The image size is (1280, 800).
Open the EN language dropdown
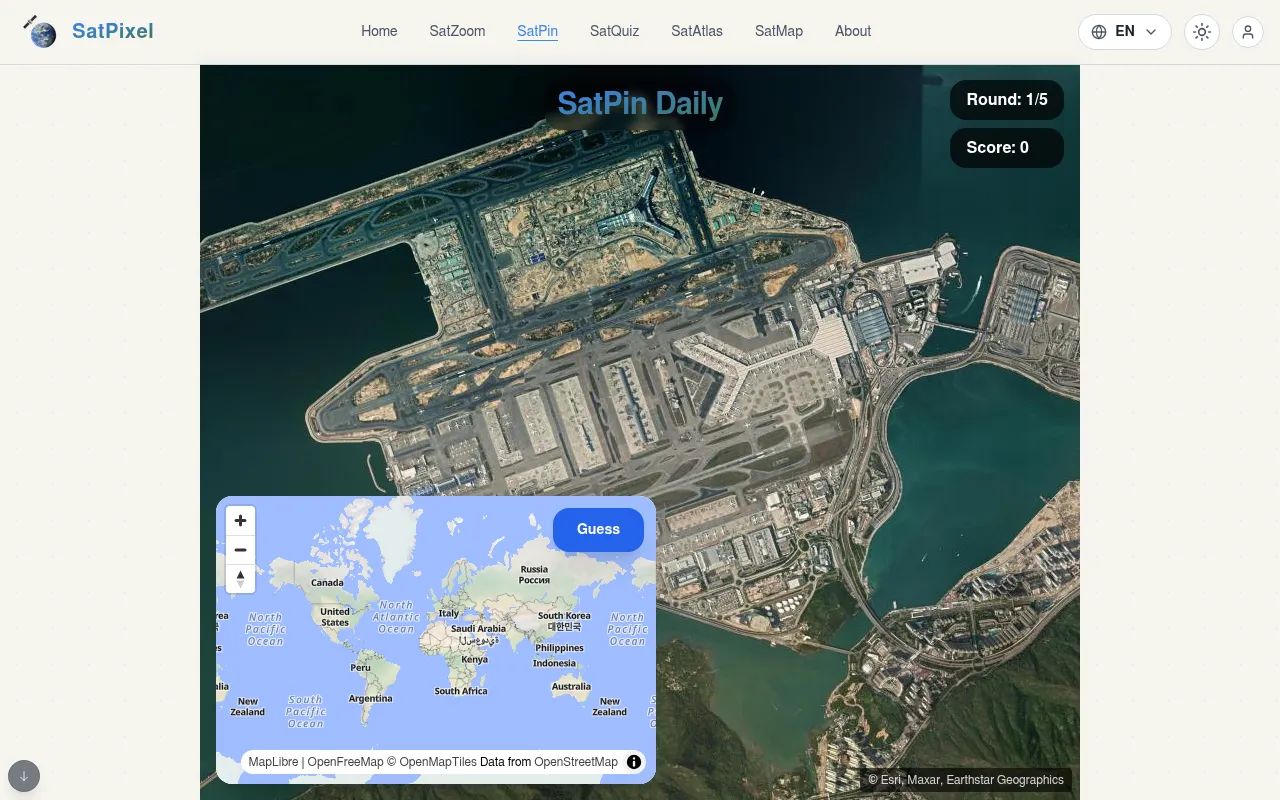click(x=1125, y=32)
